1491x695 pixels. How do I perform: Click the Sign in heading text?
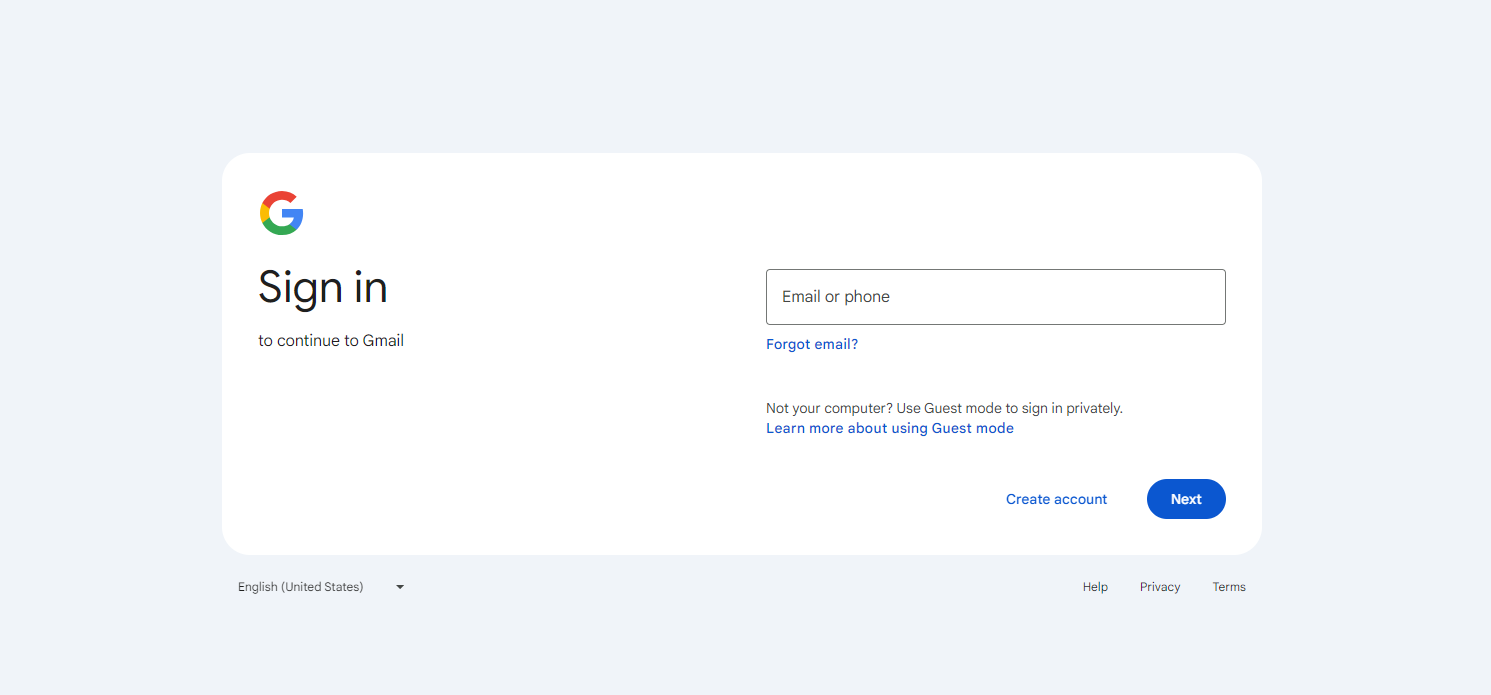click(323, 288)
